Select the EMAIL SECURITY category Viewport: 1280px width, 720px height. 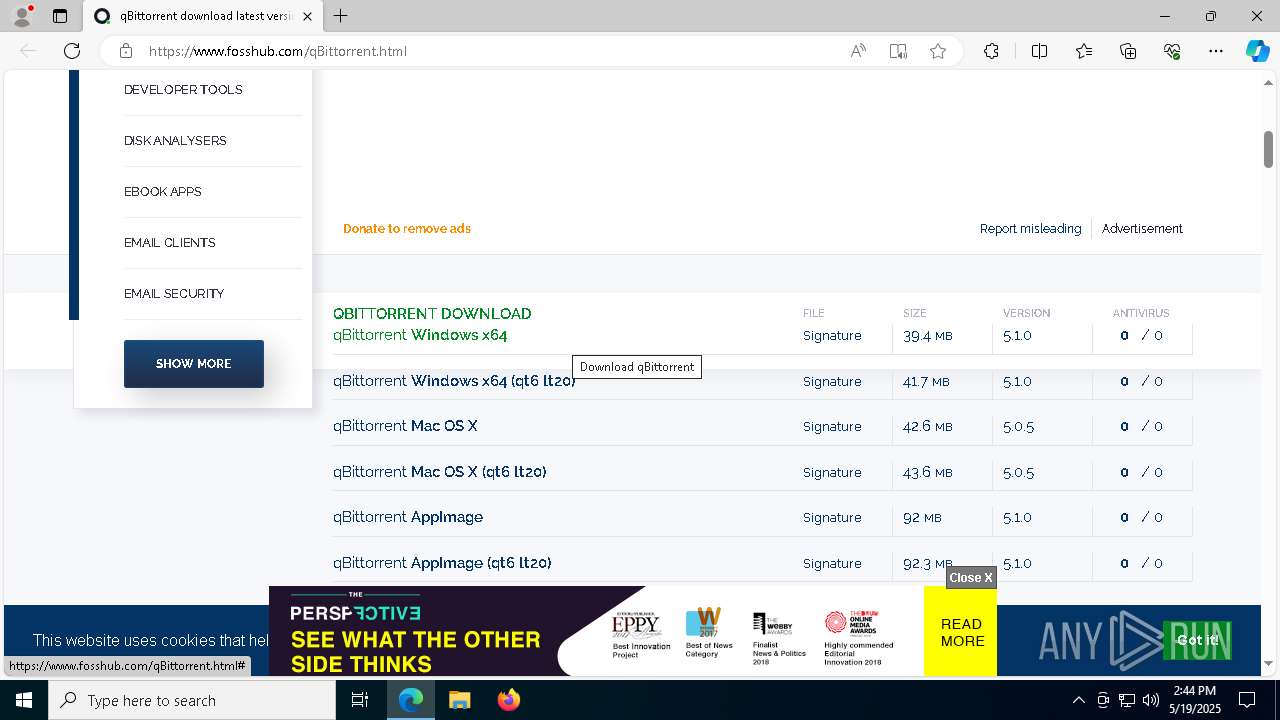pos(174,294)
